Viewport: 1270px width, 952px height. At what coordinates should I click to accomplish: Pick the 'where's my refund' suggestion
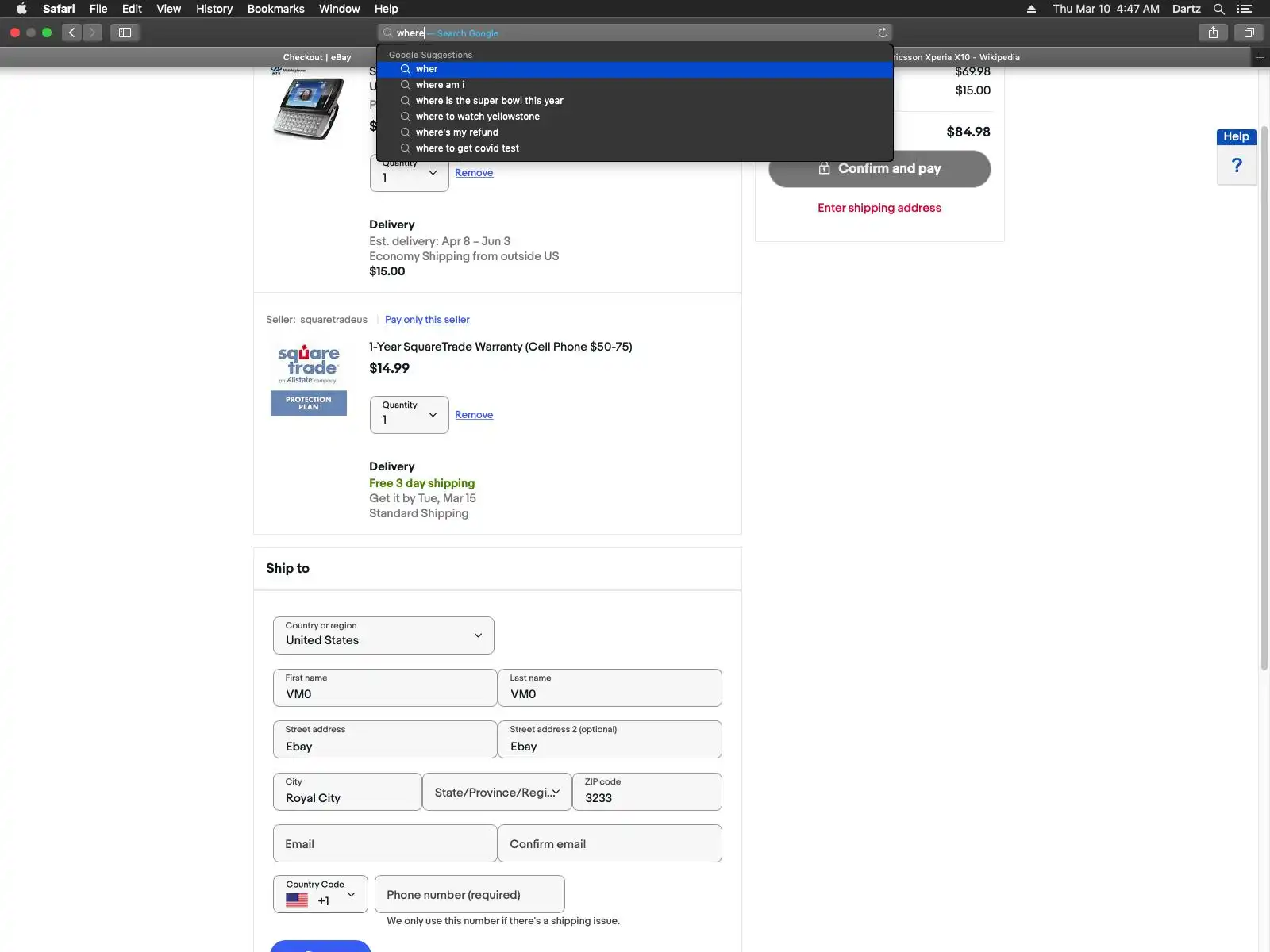pos(635,132)
